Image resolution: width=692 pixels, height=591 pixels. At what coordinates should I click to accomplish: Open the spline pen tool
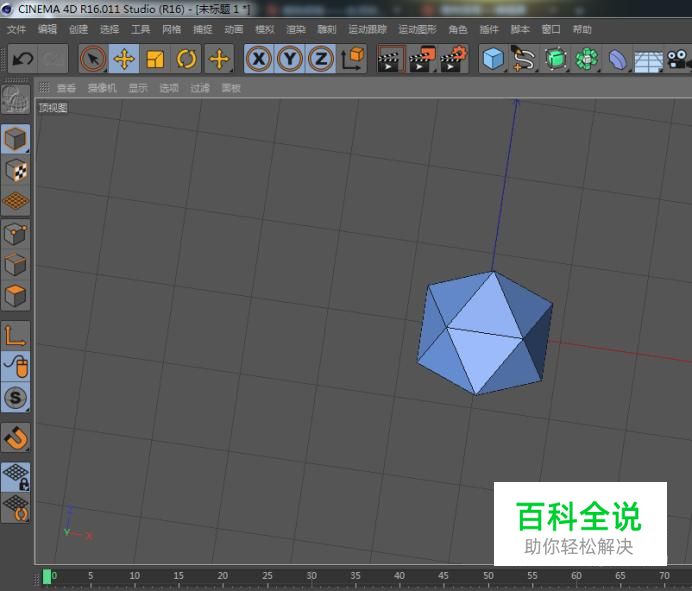click(x=524, y=59)
